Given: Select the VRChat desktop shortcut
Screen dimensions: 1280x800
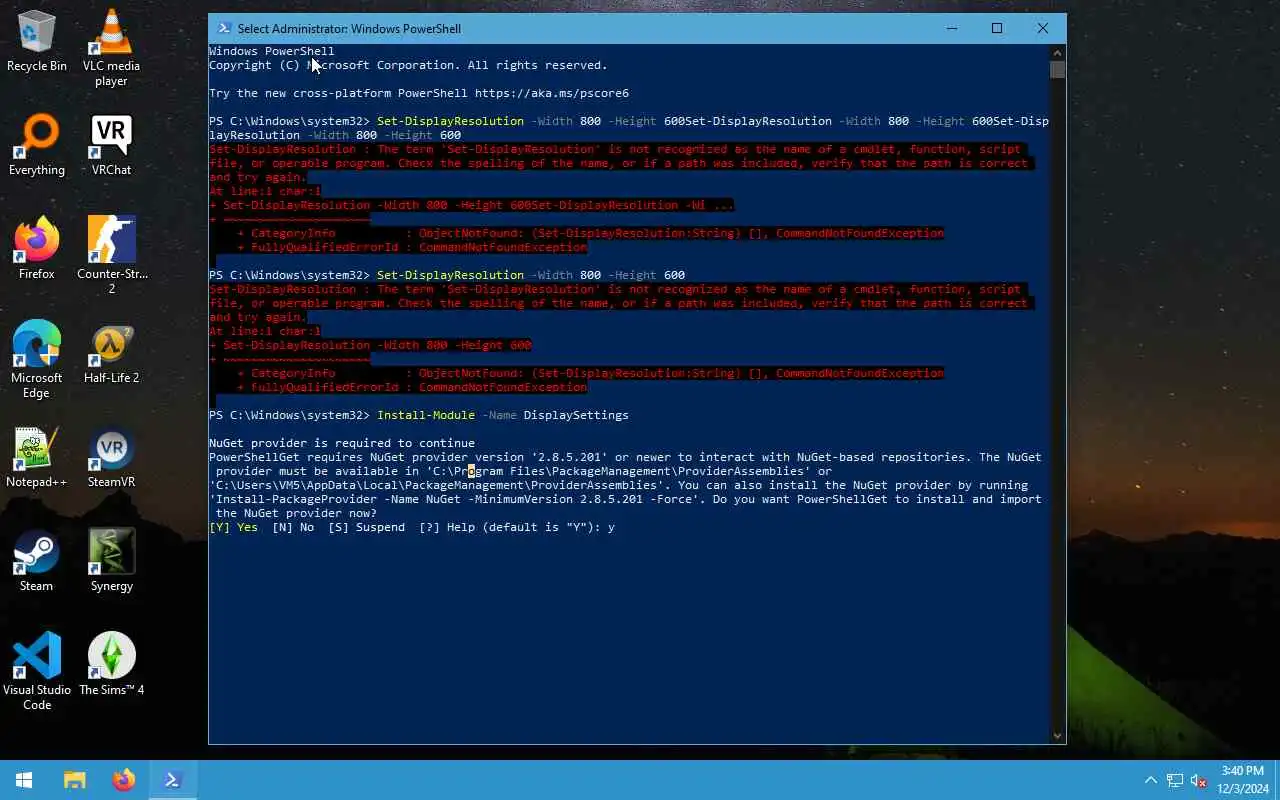Looking at the screenshot, I should pyautogui.click(x=111, y=146).
